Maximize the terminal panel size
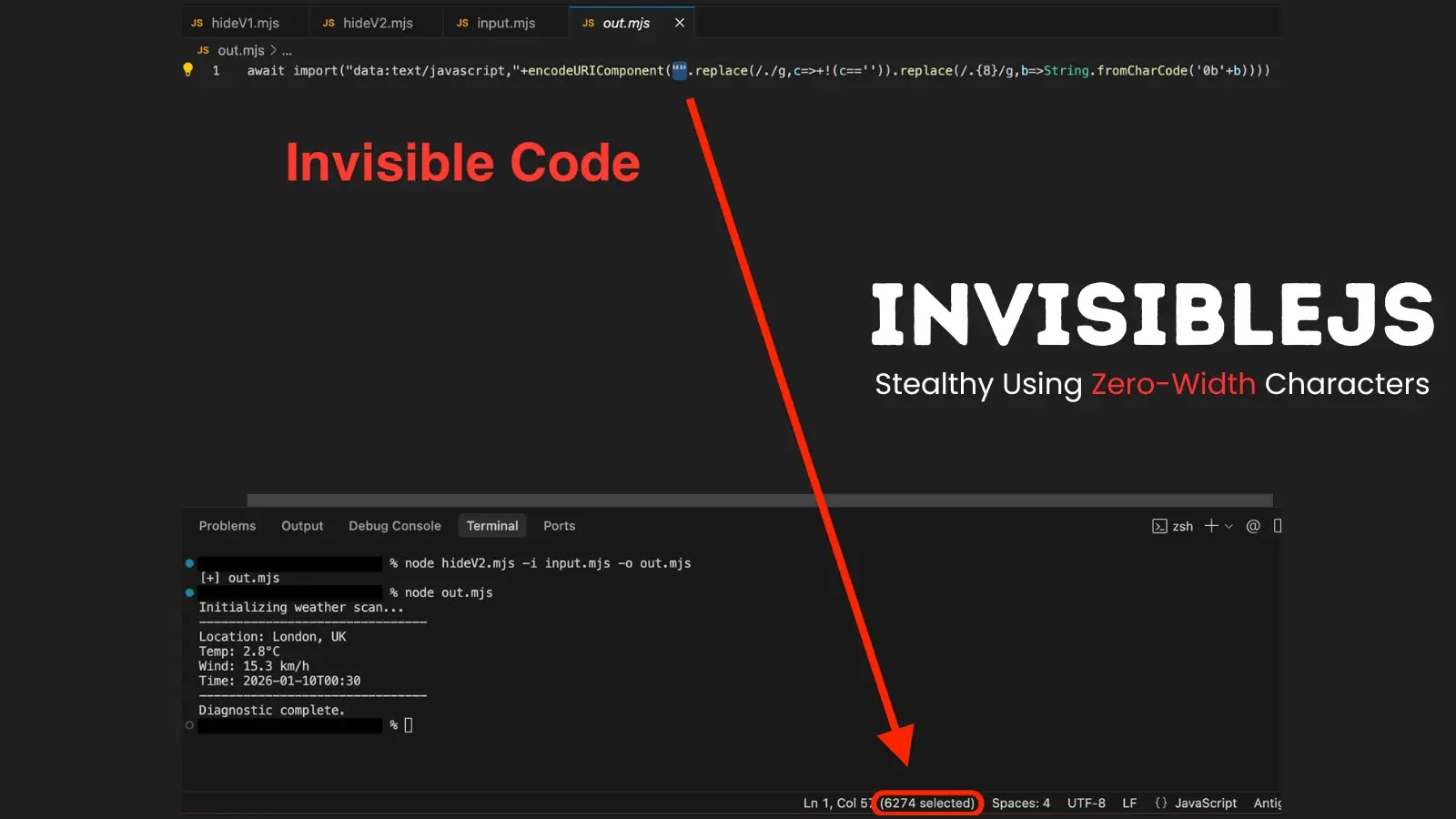Screen dimensions: 1456x819 (1278, 526)
